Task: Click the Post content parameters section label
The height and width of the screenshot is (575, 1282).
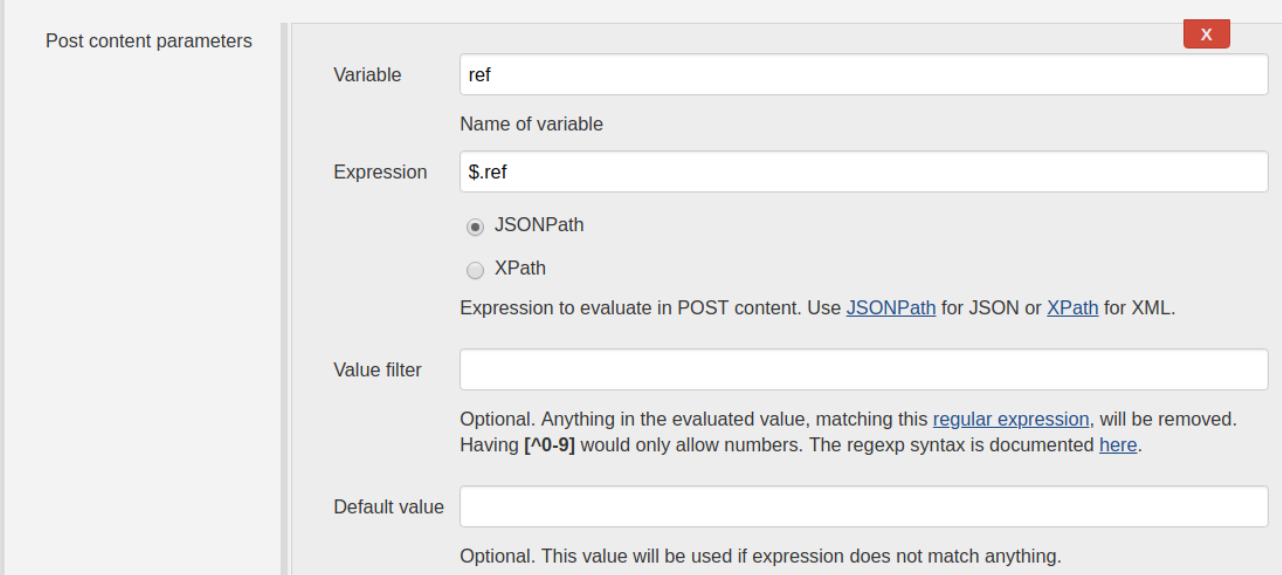Action: pos(149,41)
